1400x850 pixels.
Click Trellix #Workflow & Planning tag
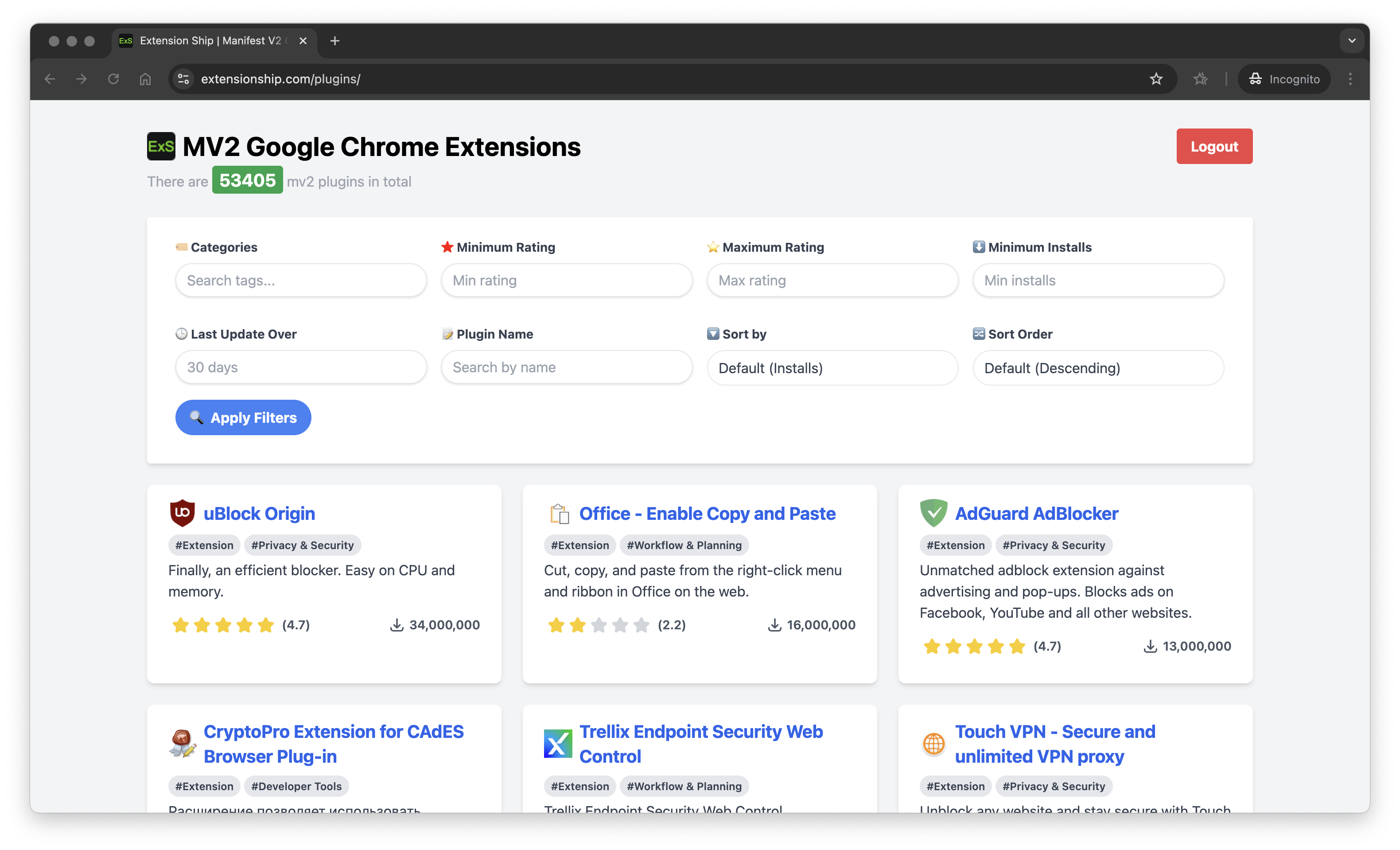pyautogui.click(x=684, y=786)
